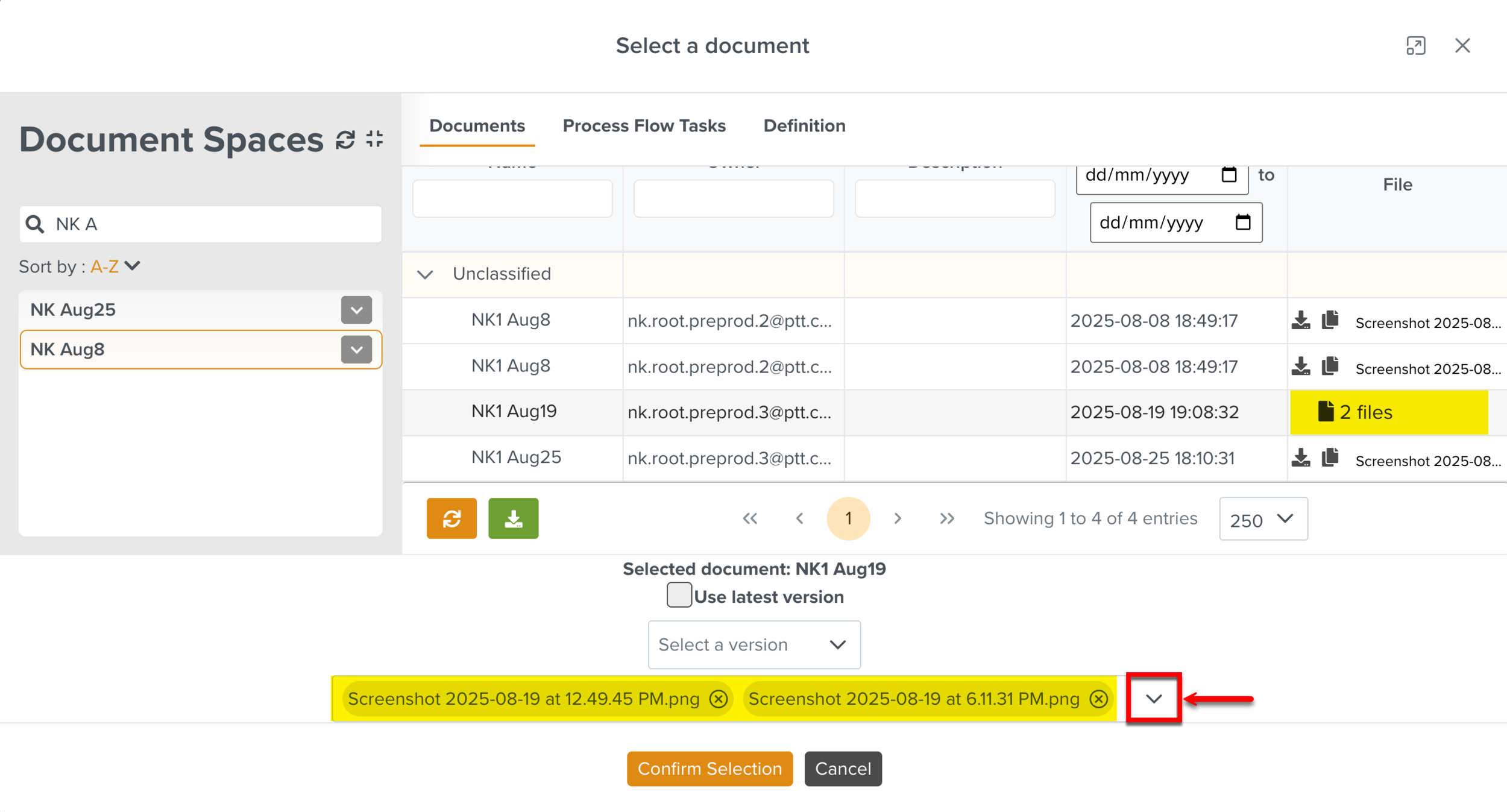This screenshot has width=1507, height=812.
Task: Download file in NK1 Aug25 row
Action: pos(1300,458)
